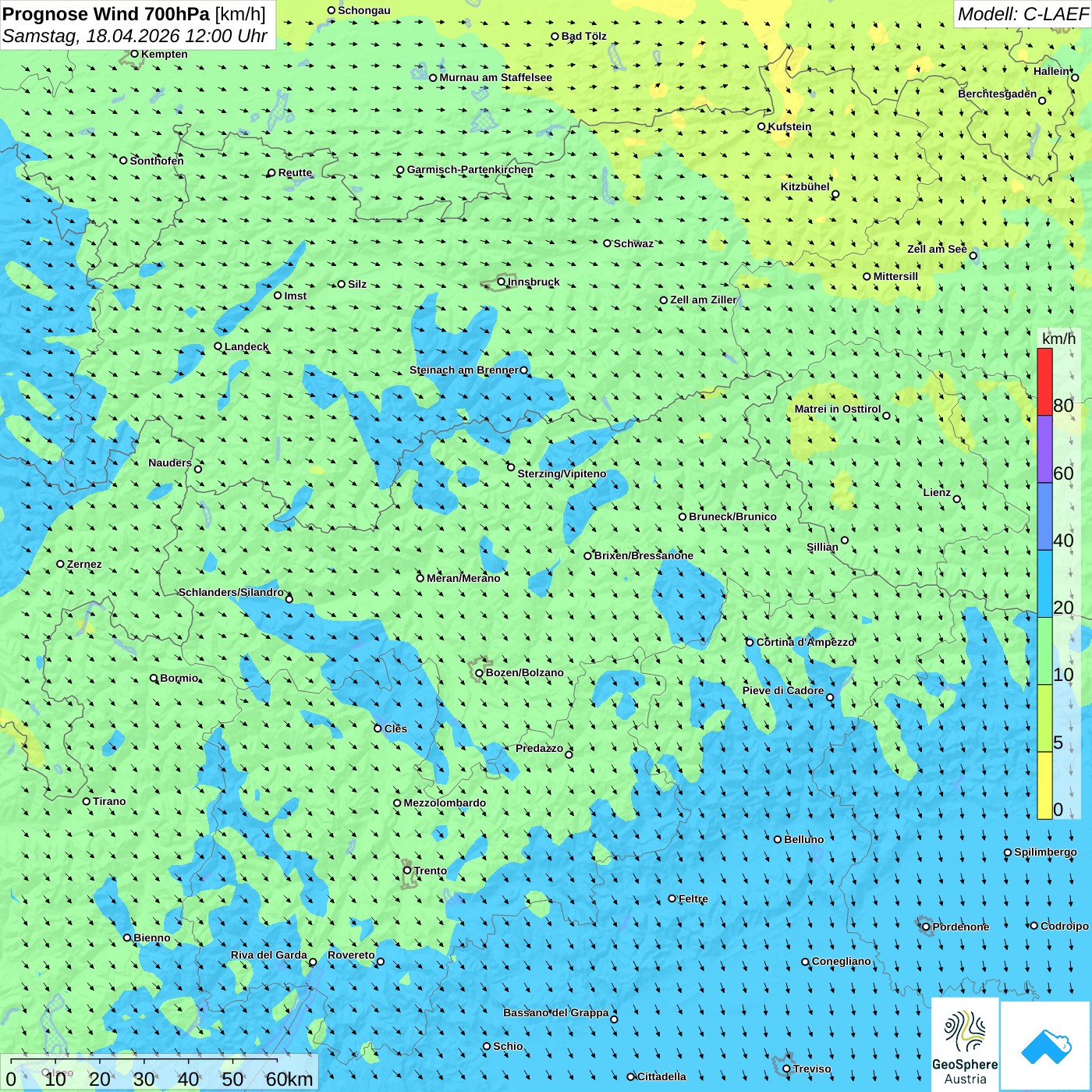Click the 'Reutte' town label

pos(295,173)
